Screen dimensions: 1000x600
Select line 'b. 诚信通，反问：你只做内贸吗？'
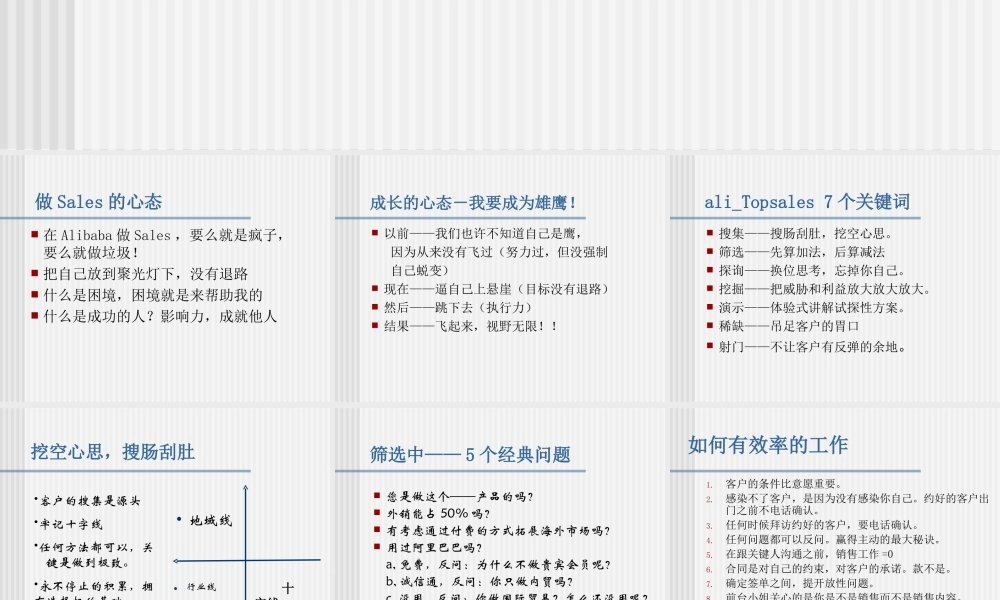(479, 582)
